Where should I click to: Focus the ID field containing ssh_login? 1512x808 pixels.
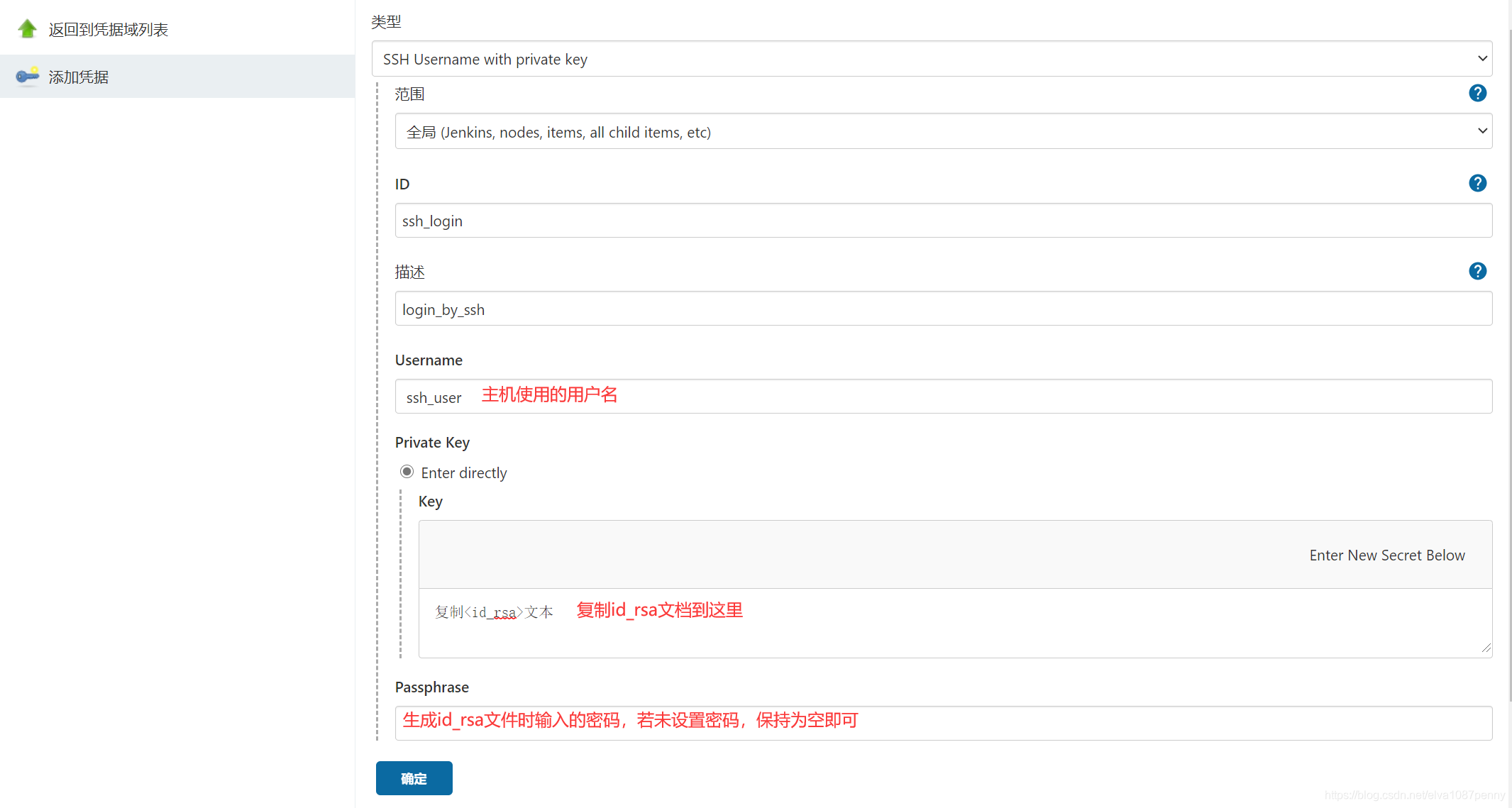click(x=942, y=221)
